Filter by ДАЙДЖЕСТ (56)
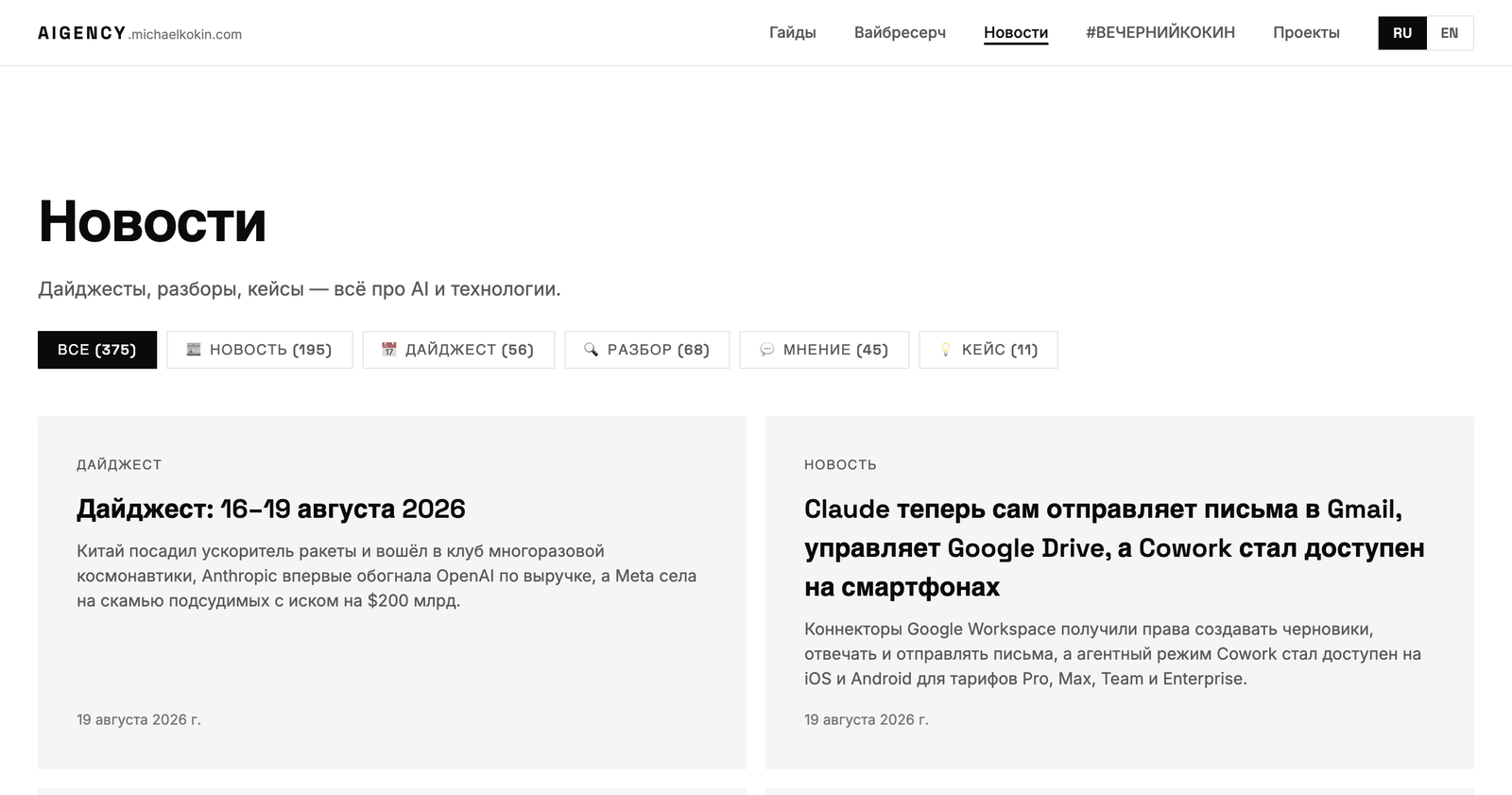Viewport: 1512px width, 795px height. pyautogui.click(x=458, y=350)
